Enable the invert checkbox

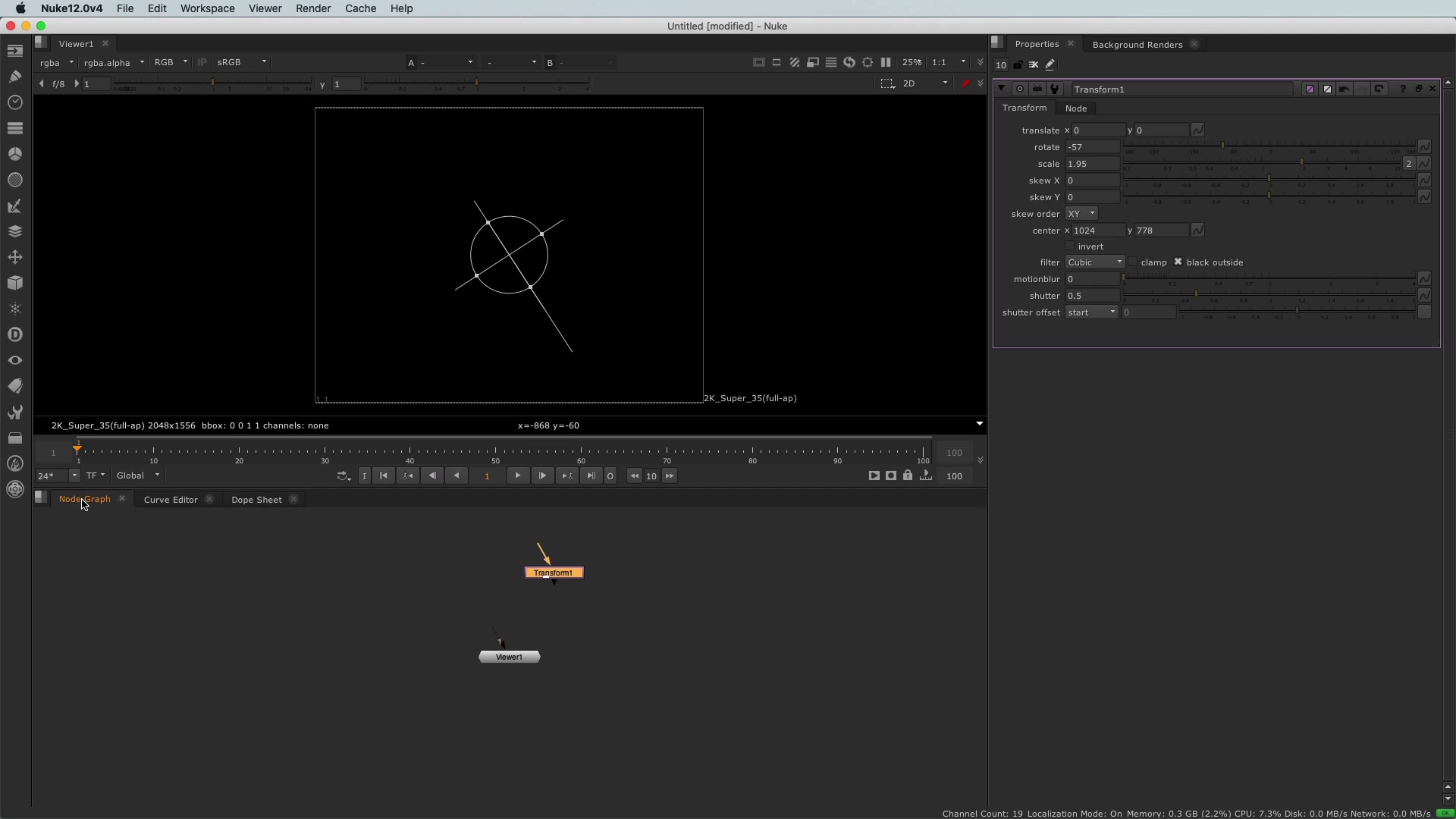[1070, 246]
